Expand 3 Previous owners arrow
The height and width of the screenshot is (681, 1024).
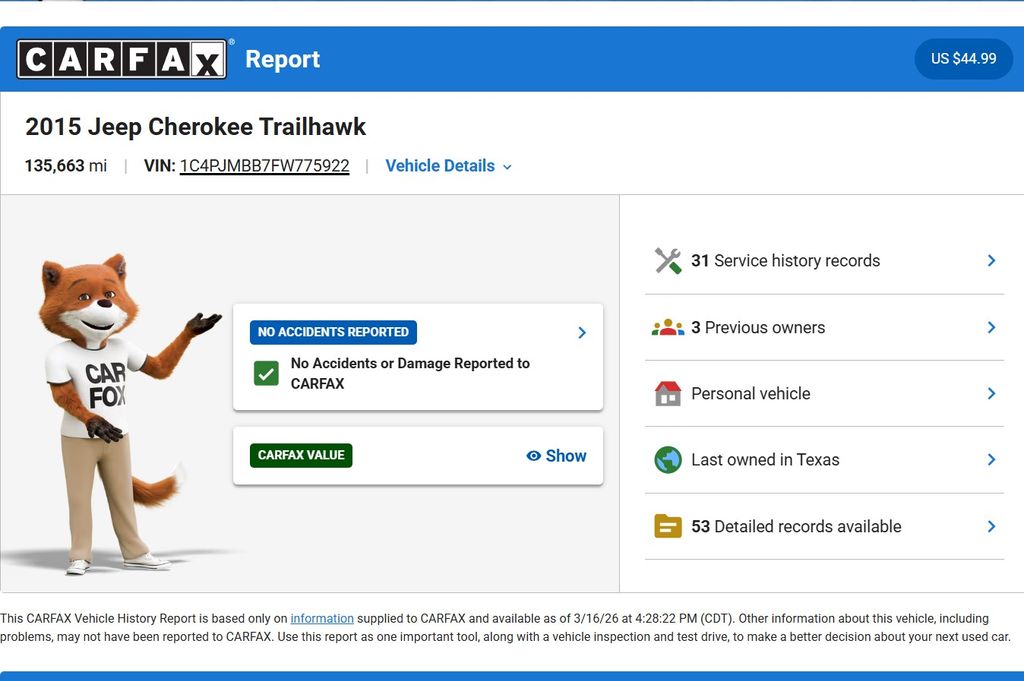tap(991, 328)
